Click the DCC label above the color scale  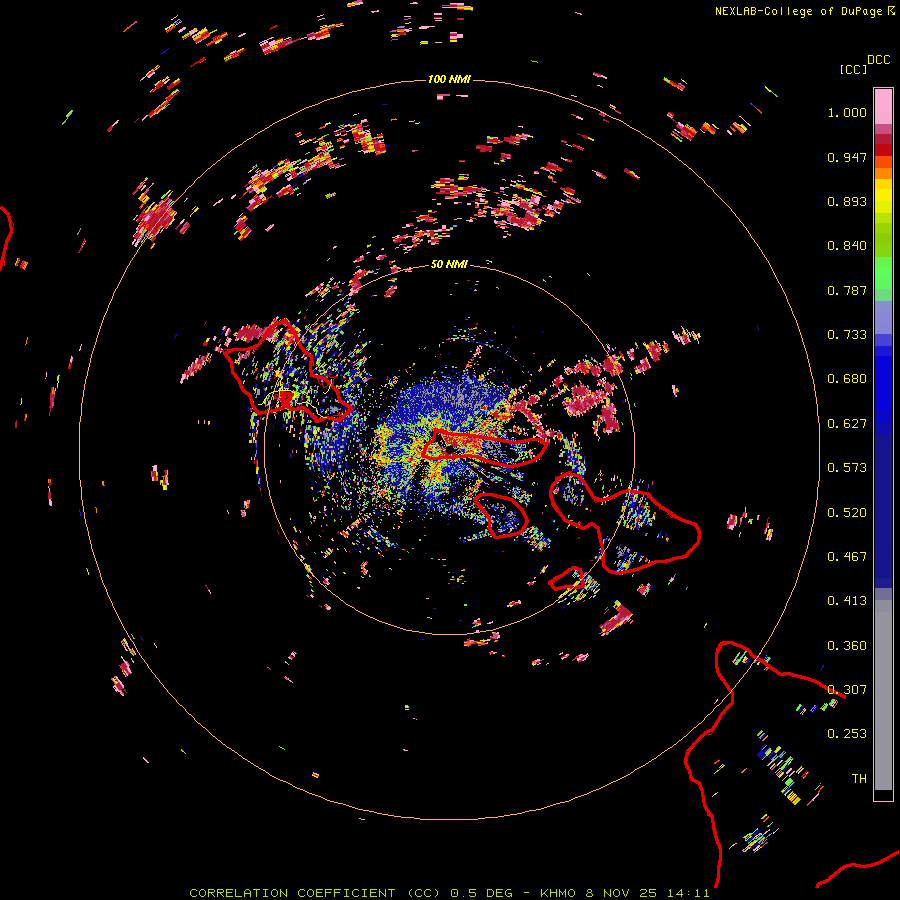tap(878, 60)
